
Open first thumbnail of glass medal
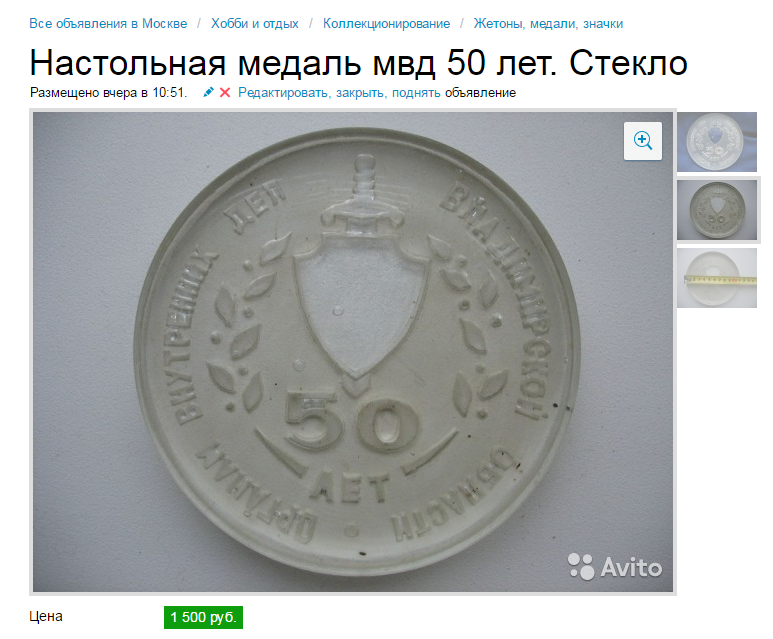pyautogui.click(x=716, y=142)
